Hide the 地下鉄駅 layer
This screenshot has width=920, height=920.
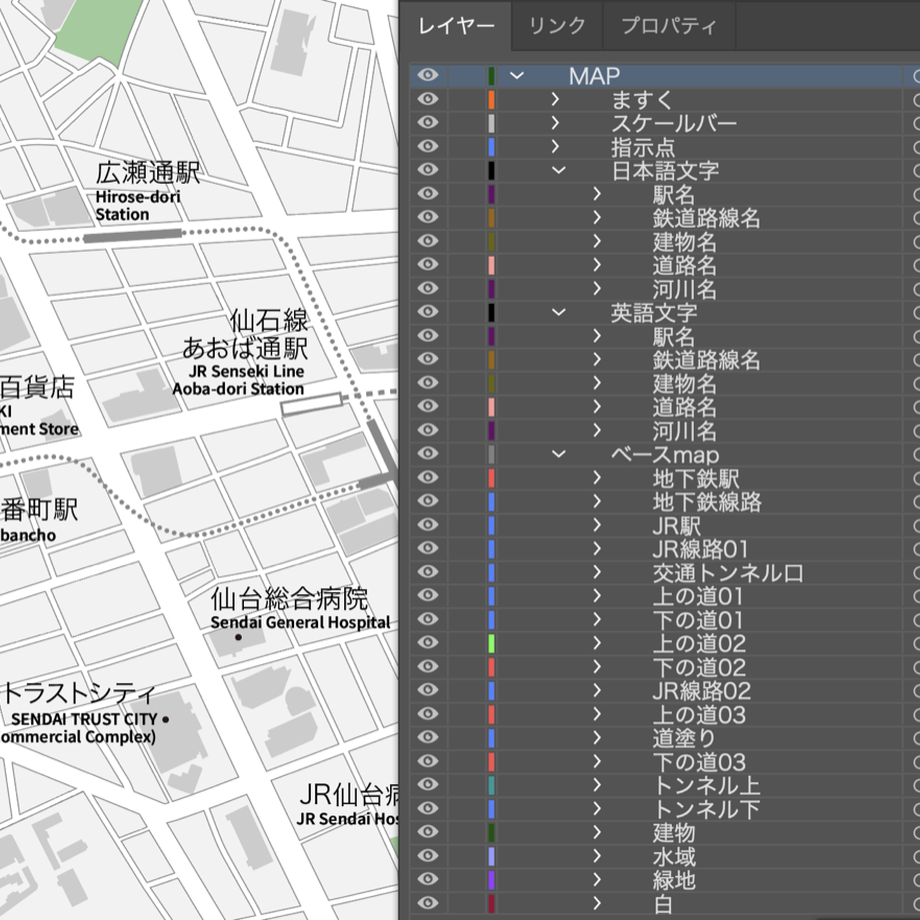(428, 477)
